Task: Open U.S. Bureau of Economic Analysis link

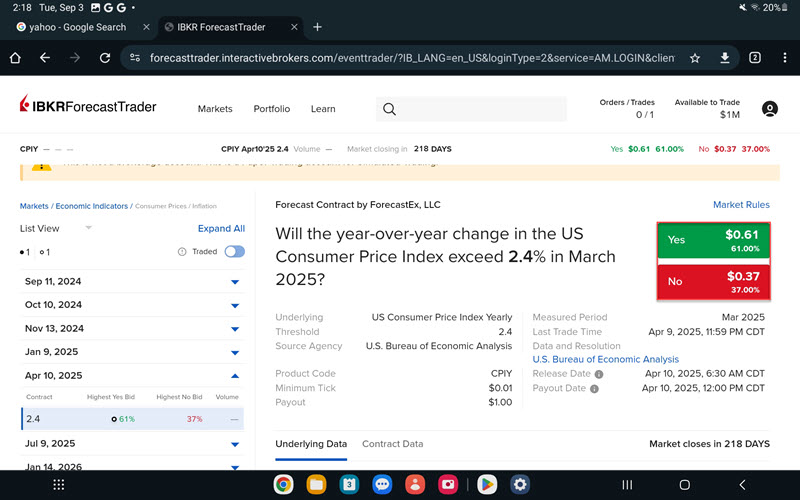Action: click(606, 359)
